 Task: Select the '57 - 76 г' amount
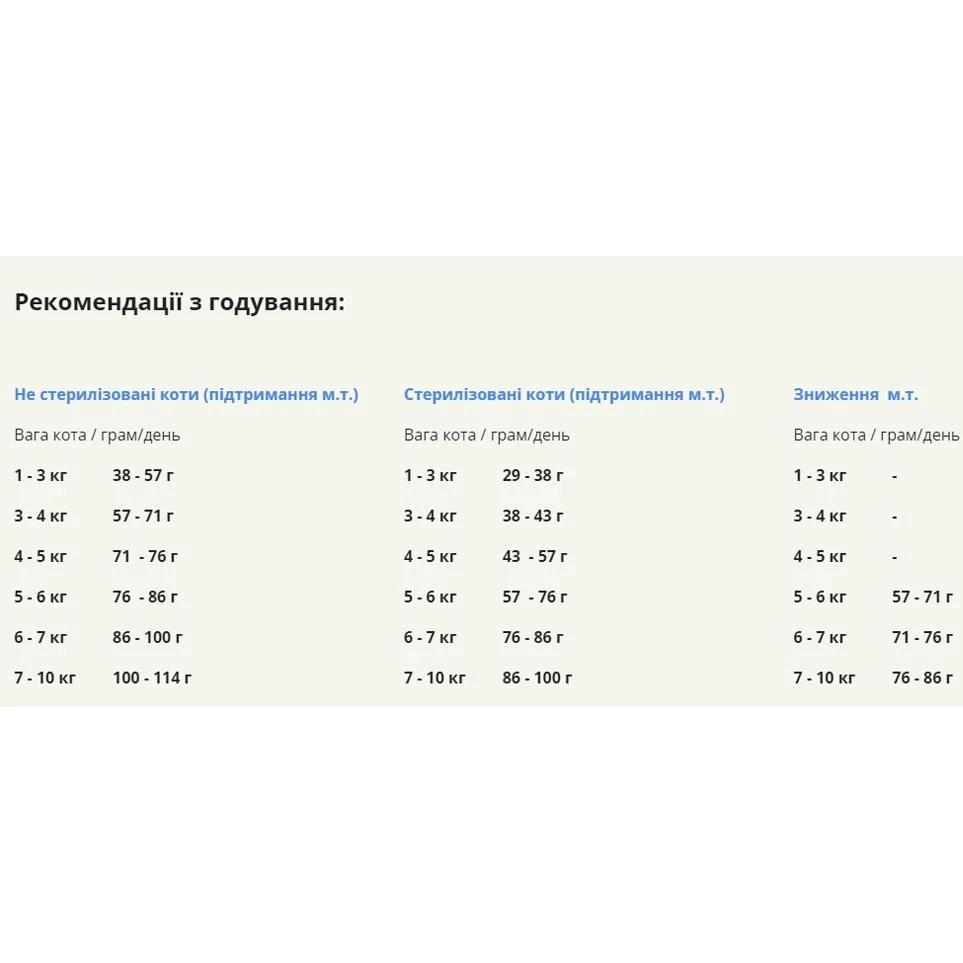click(535, 597)
